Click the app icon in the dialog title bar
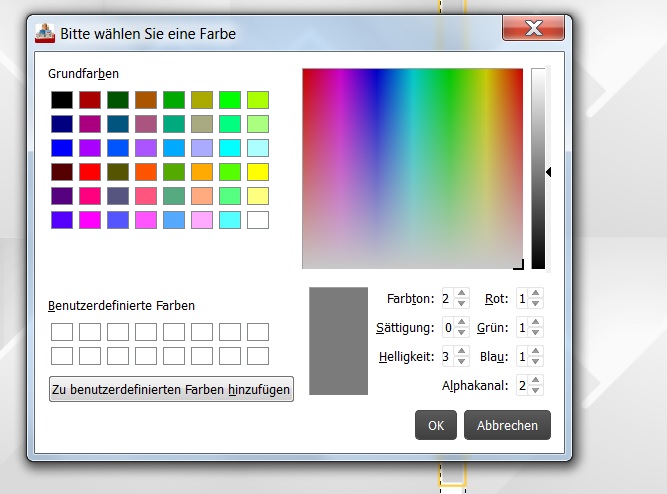This screenshot has height=494, width=667. pos(44,34)
